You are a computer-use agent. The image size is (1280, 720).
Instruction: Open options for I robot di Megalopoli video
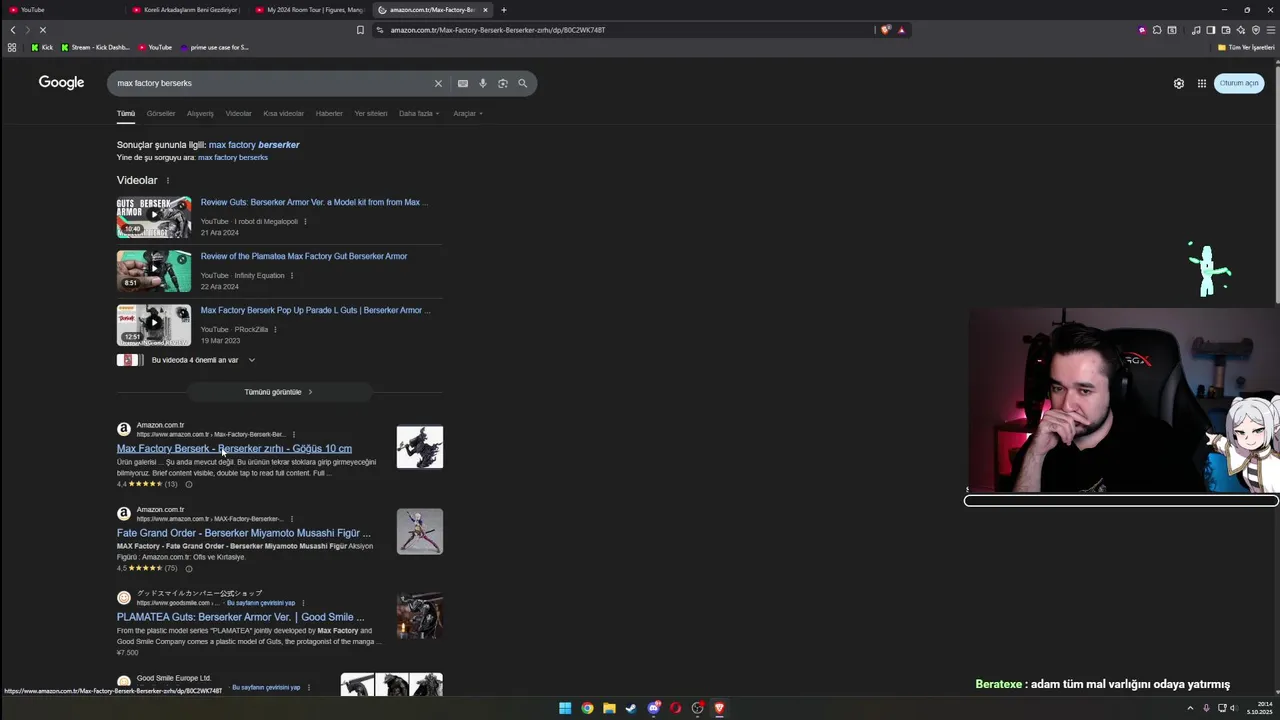(305, 221)
